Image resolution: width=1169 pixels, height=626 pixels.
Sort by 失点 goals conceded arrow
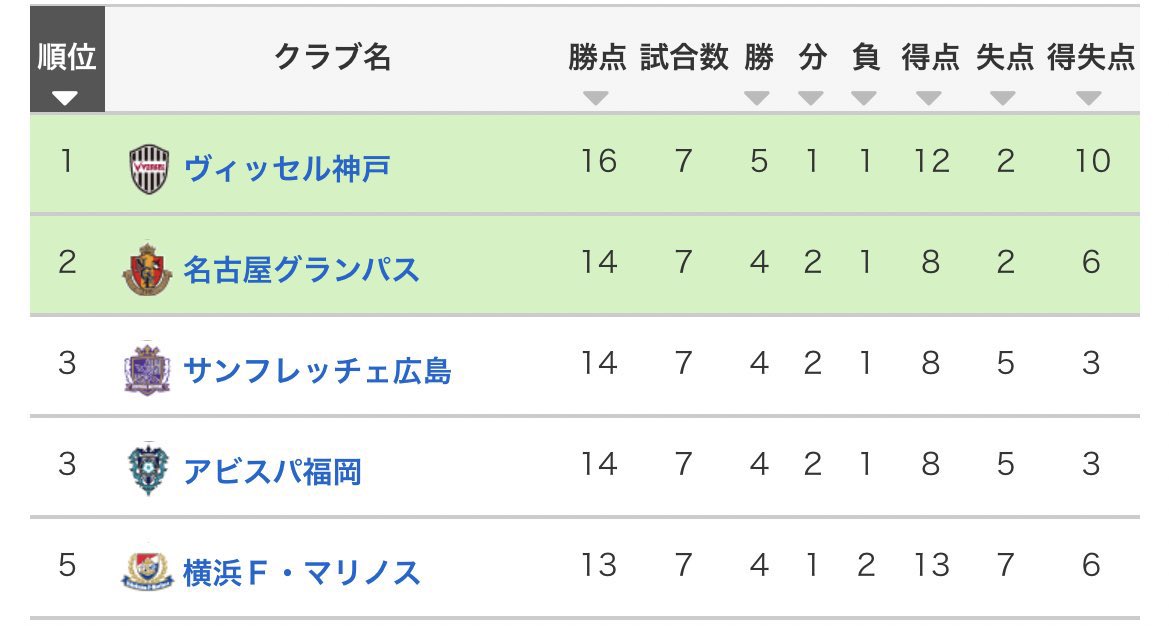(x=1004, y=98)
